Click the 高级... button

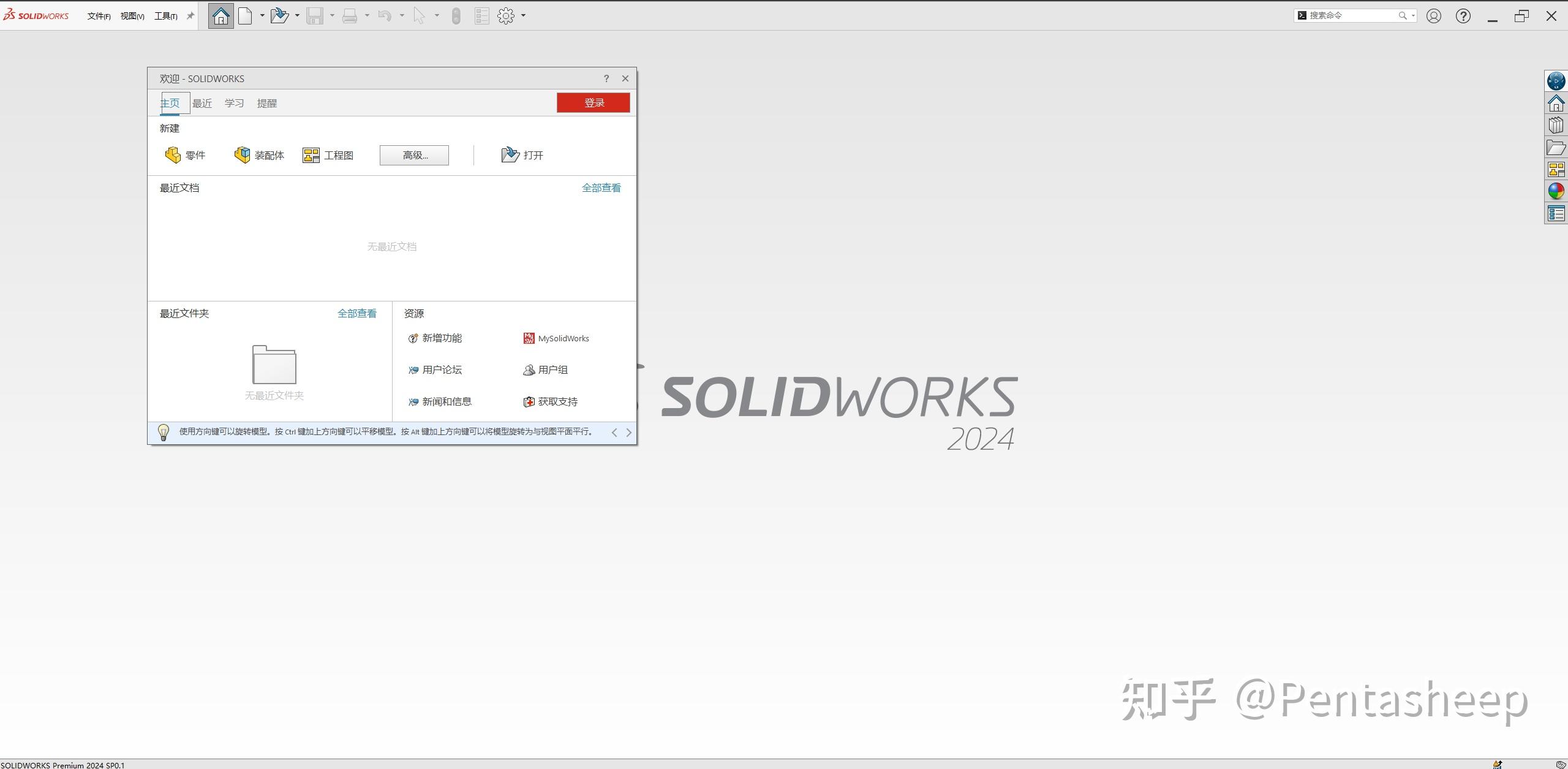tap(414, 155)
